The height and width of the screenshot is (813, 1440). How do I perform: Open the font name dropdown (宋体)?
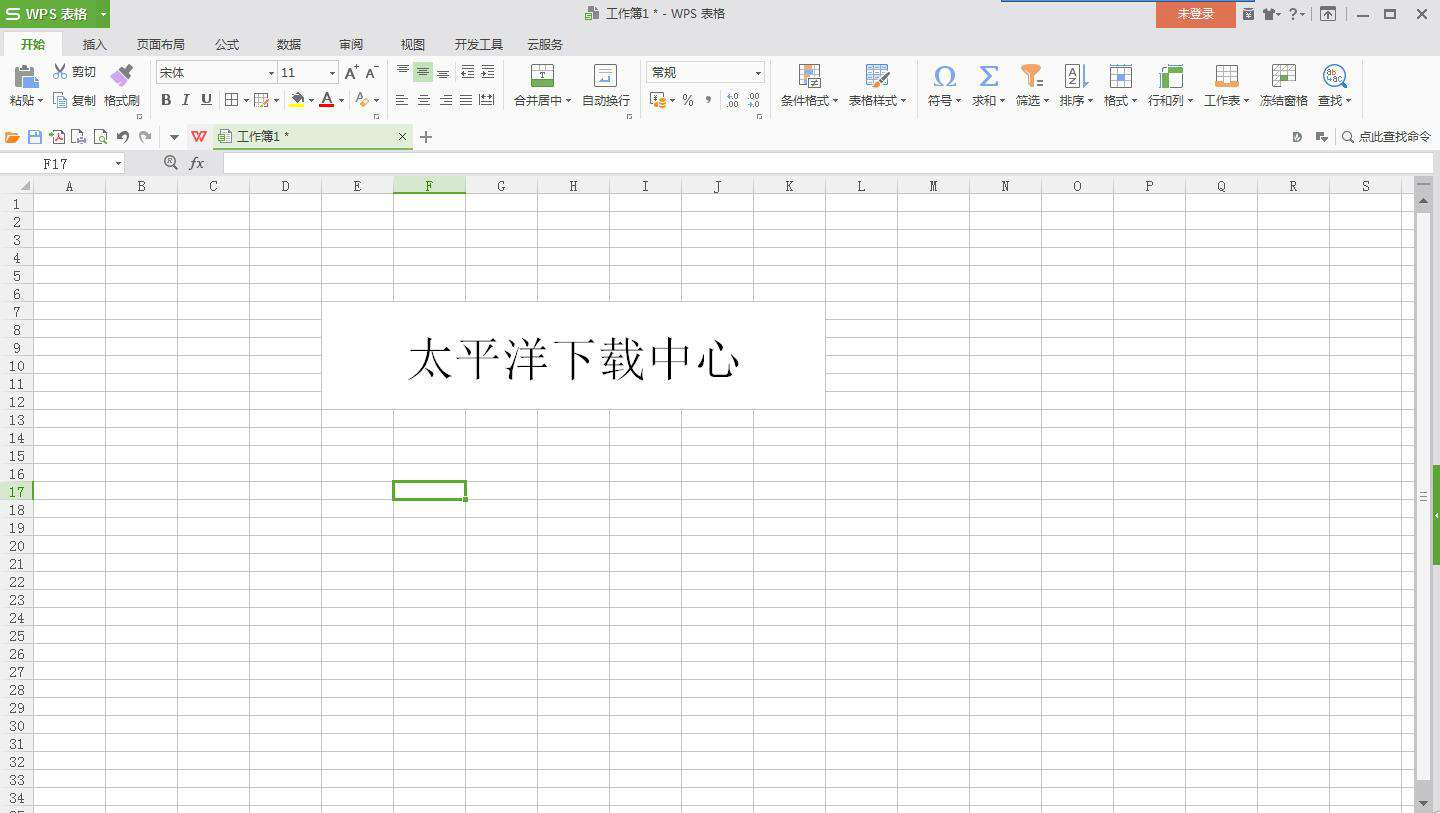pyautogui.click(x=270, y=73)
